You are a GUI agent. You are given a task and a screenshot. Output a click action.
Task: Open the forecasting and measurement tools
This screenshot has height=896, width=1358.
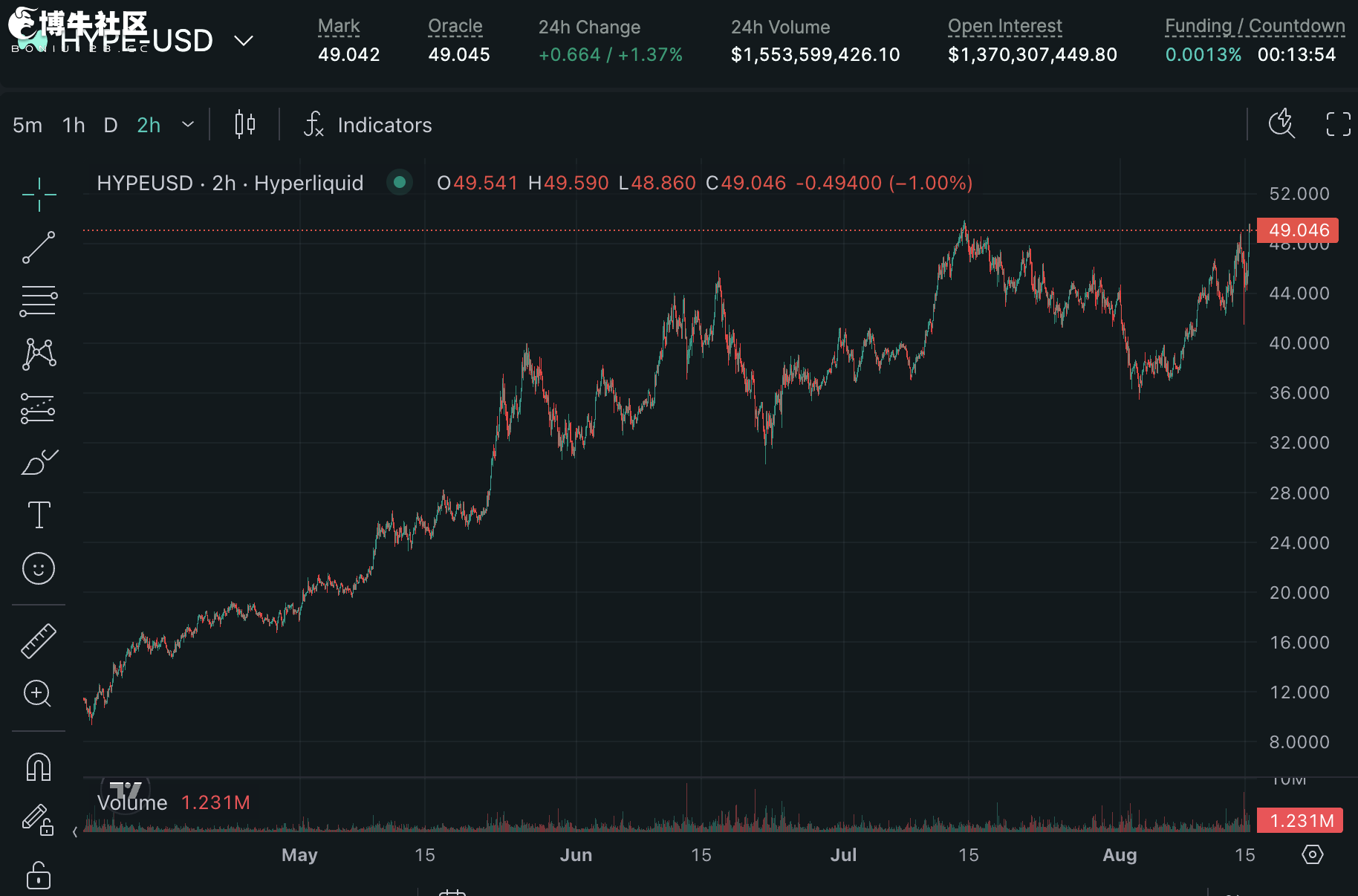[39, 408]
